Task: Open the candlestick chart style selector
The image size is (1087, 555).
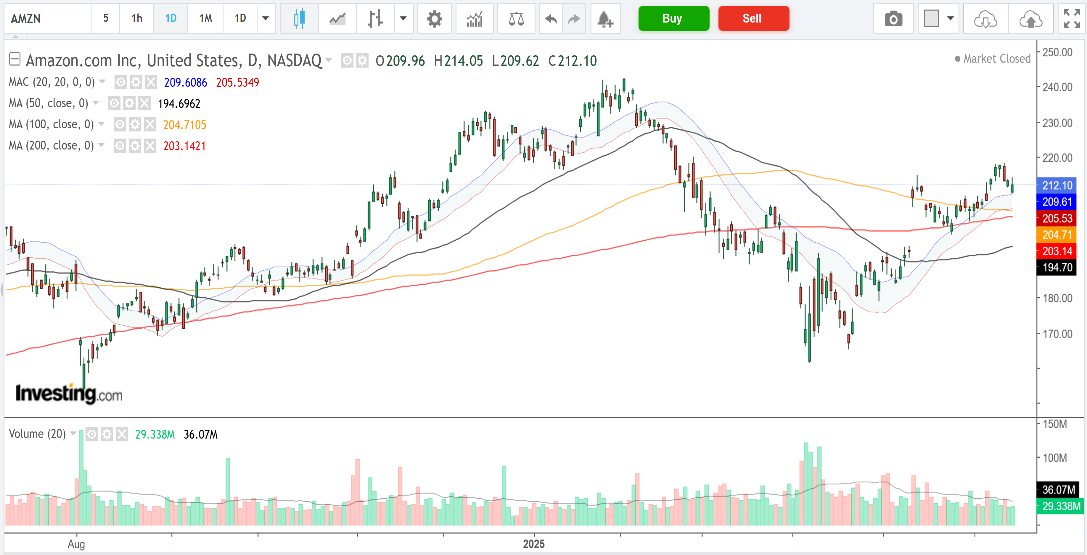Action: pos(299,19)
